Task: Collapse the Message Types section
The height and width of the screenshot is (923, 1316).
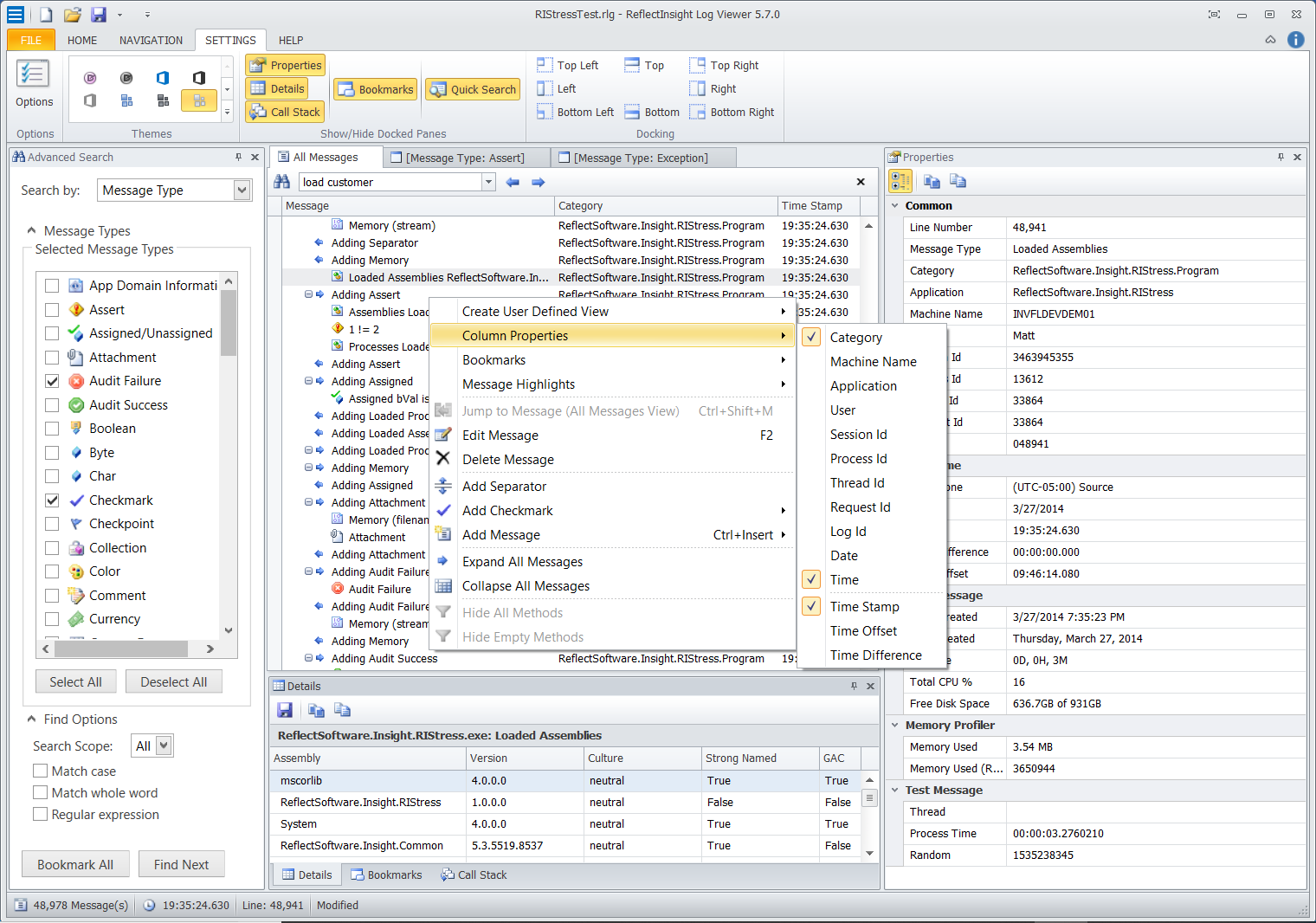Action: pyautogui.click(x=31, y=230)
